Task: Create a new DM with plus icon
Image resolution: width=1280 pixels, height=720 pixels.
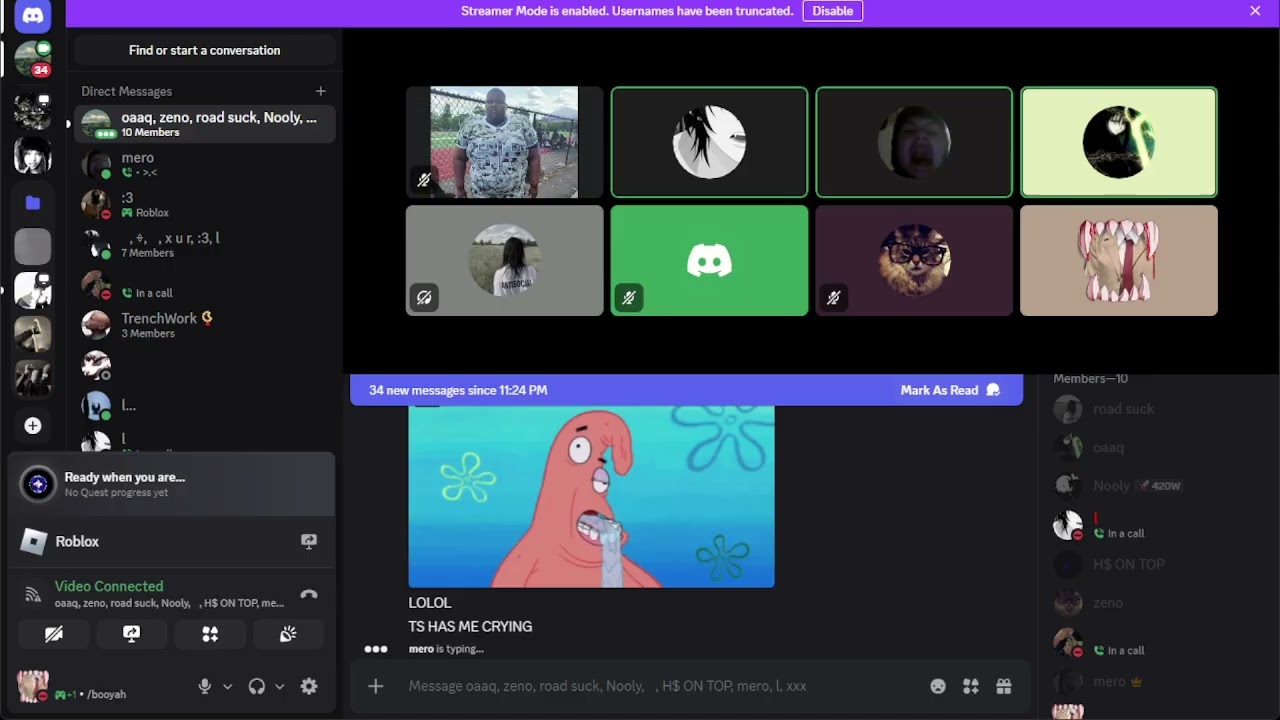Action: click(320, 91)
